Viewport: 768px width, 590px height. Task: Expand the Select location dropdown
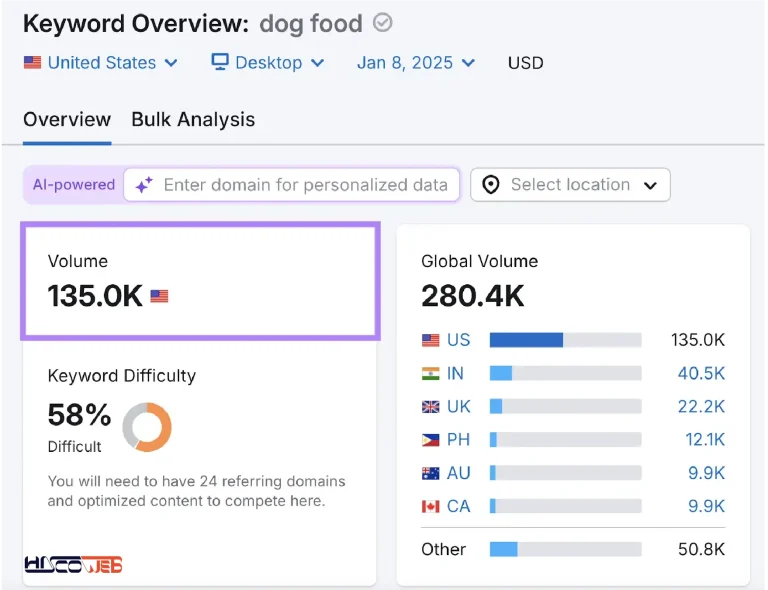[570, 185]
